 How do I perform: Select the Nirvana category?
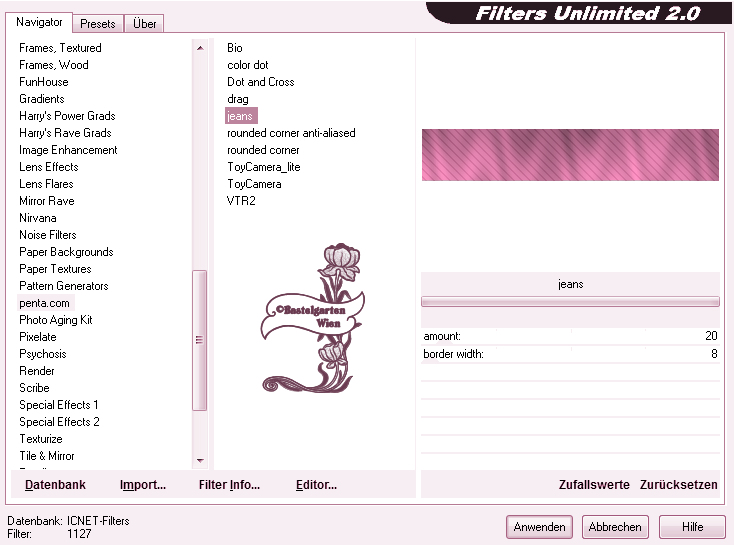pos(37,218)
